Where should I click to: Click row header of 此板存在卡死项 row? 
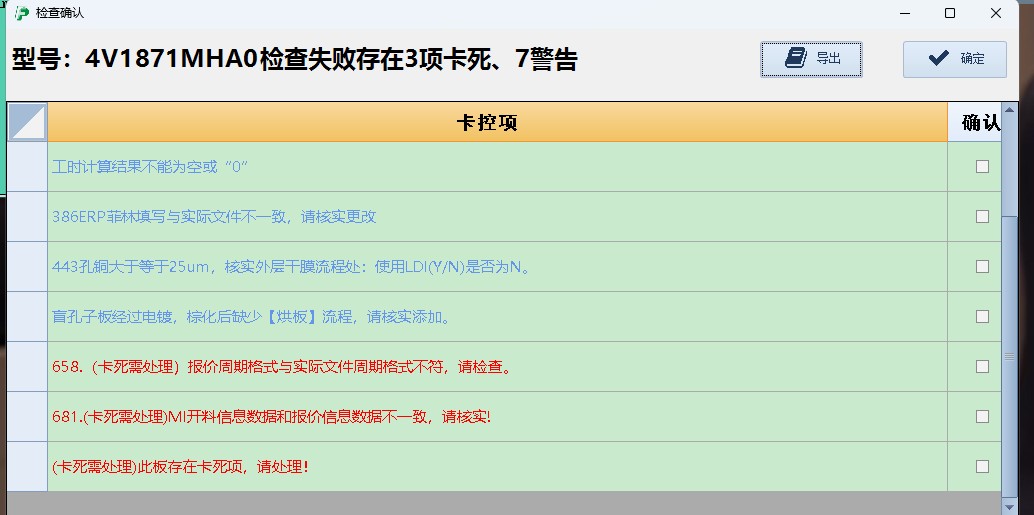[27, 467]
